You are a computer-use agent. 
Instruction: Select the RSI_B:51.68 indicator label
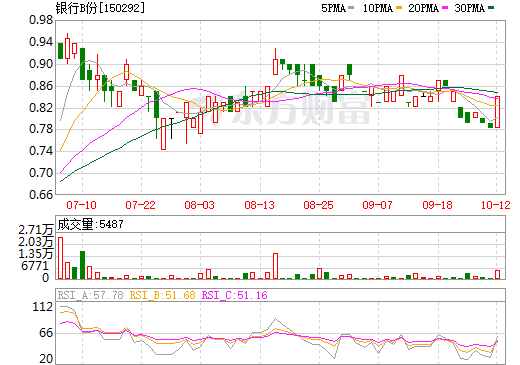pos(162,295)
